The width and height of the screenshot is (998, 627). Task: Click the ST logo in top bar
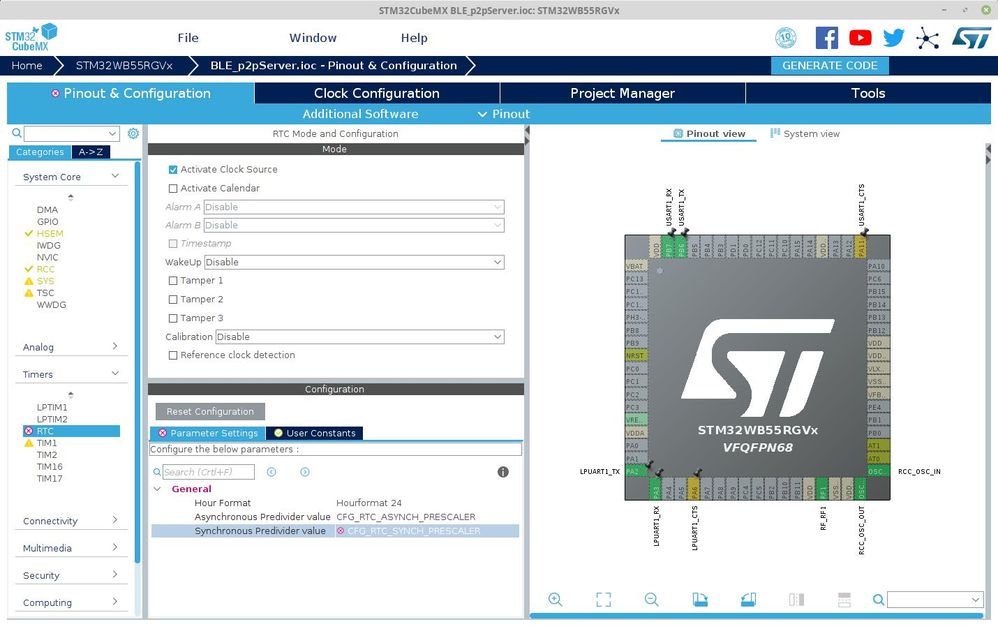tap(972, 38)
